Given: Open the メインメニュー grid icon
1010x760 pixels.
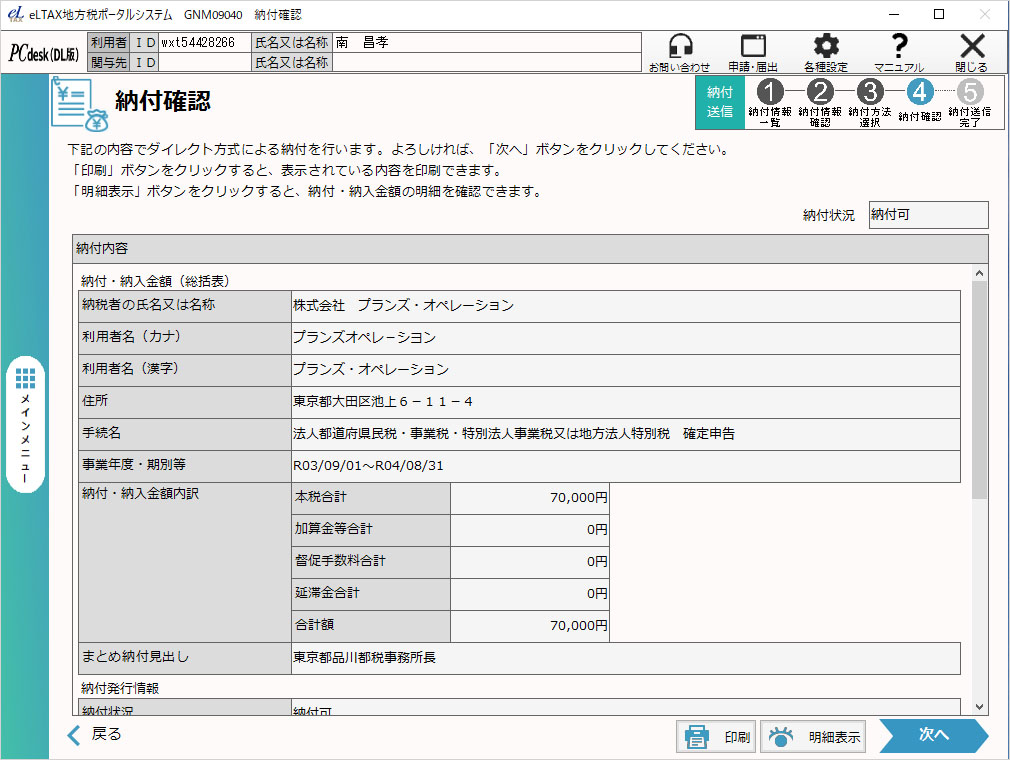Looking at the screenshot, I should 26,378.
